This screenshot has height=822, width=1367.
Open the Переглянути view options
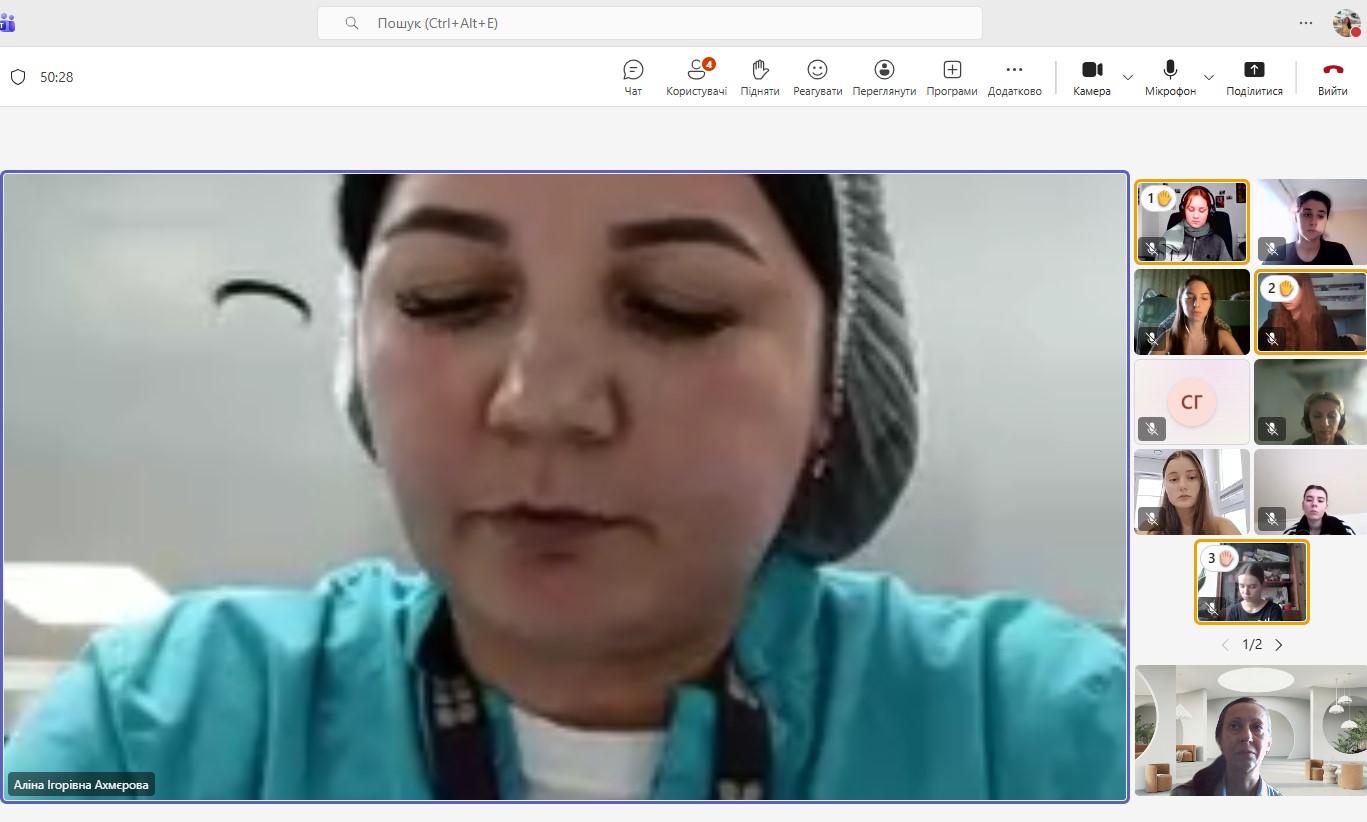(884, 77)
